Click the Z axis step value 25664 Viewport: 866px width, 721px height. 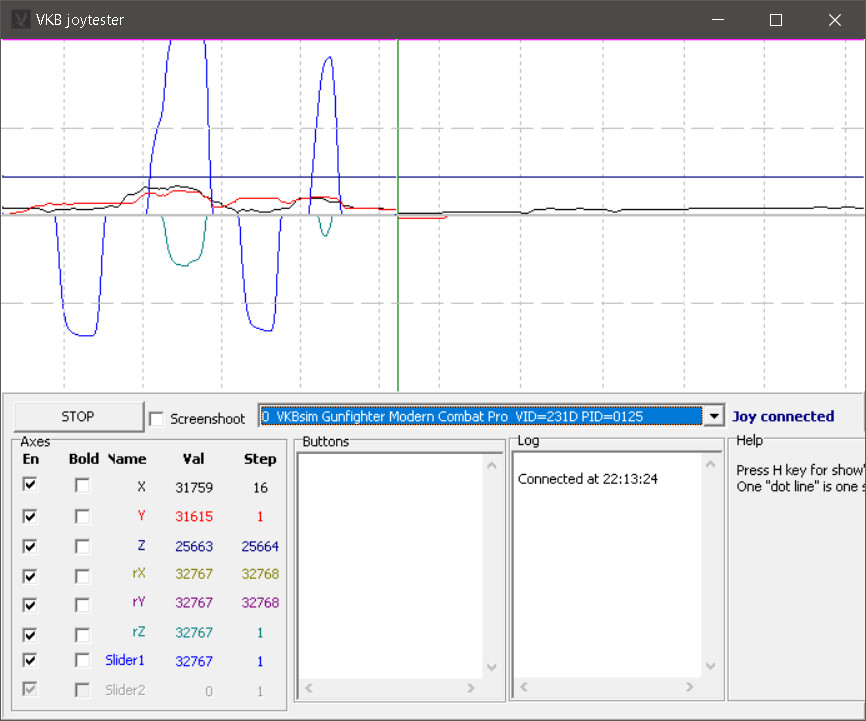[x=260, y=546]
